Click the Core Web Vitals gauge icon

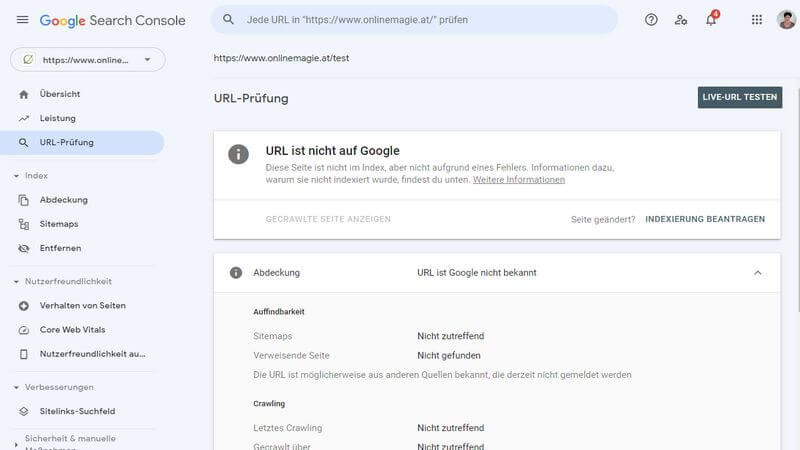23,330
